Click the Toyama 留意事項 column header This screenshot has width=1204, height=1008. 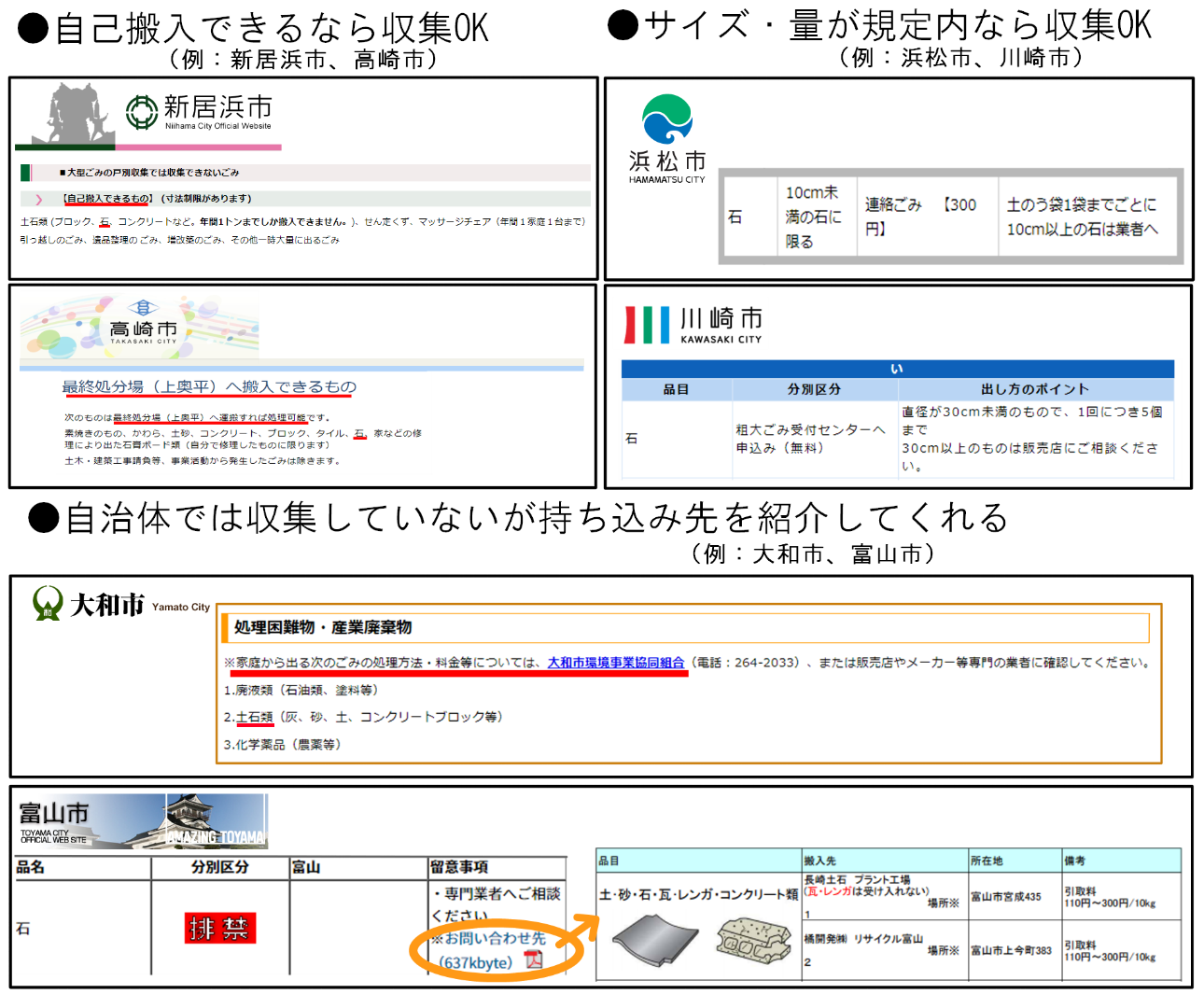459,867
